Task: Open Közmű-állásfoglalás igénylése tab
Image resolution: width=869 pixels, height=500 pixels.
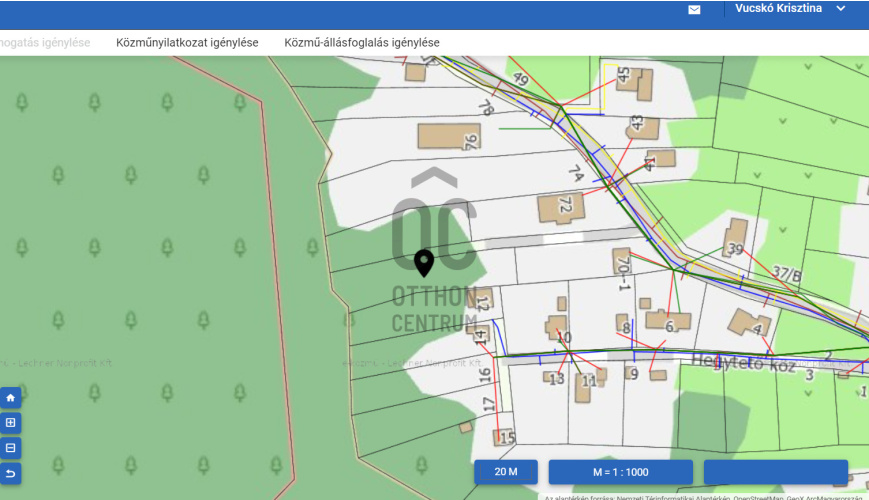Action: click(362, 43)
